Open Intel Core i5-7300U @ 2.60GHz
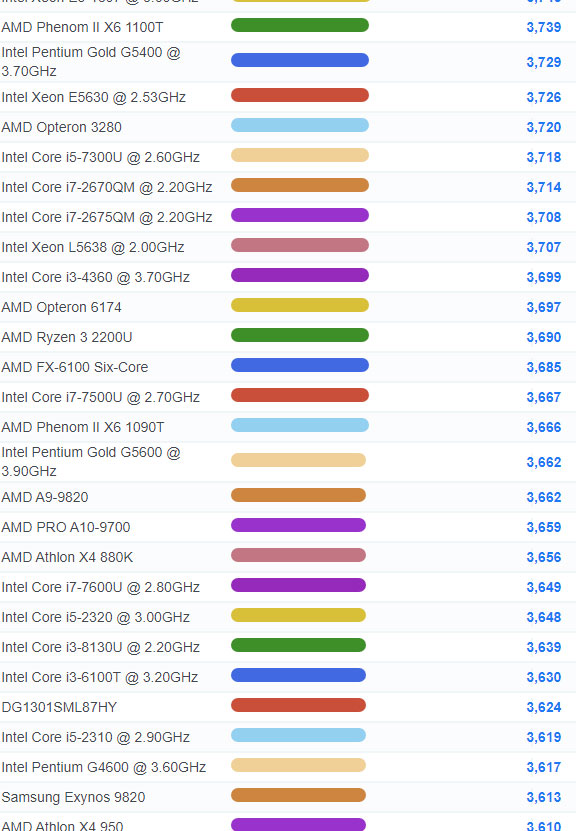The image size is (576, 831). tap(100, 157)
